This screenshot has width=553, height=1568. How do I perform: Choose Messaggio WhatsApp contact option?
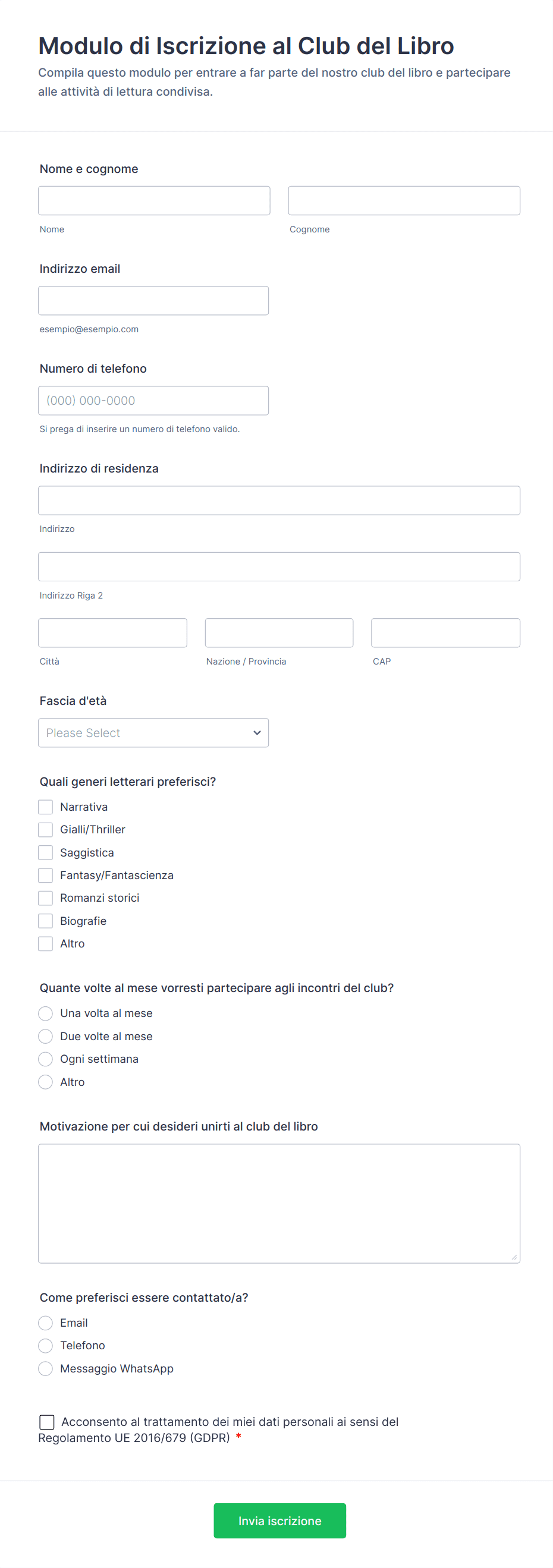(46, 1369)
